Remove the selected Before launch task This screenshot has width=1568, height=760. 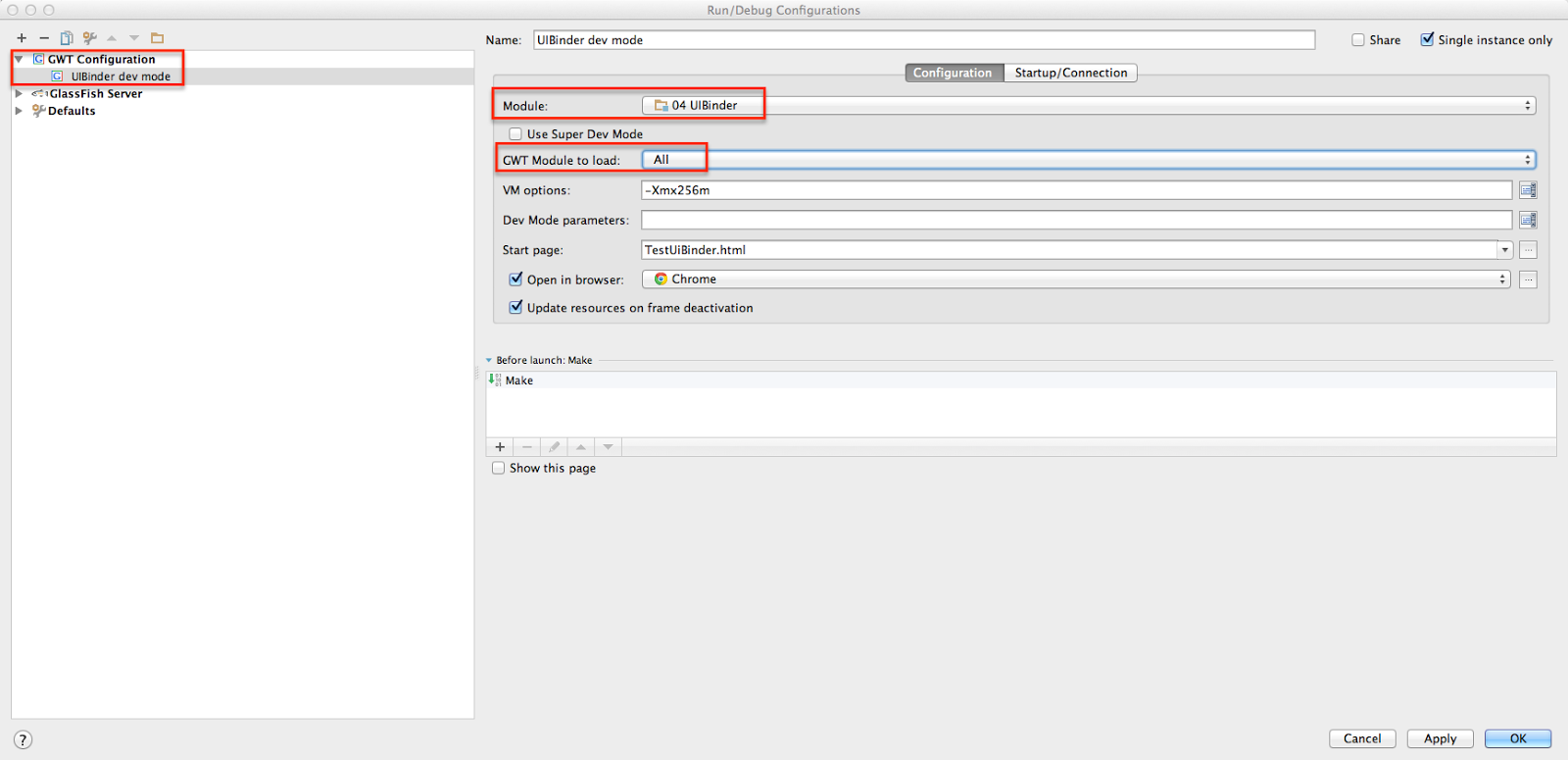527,447
